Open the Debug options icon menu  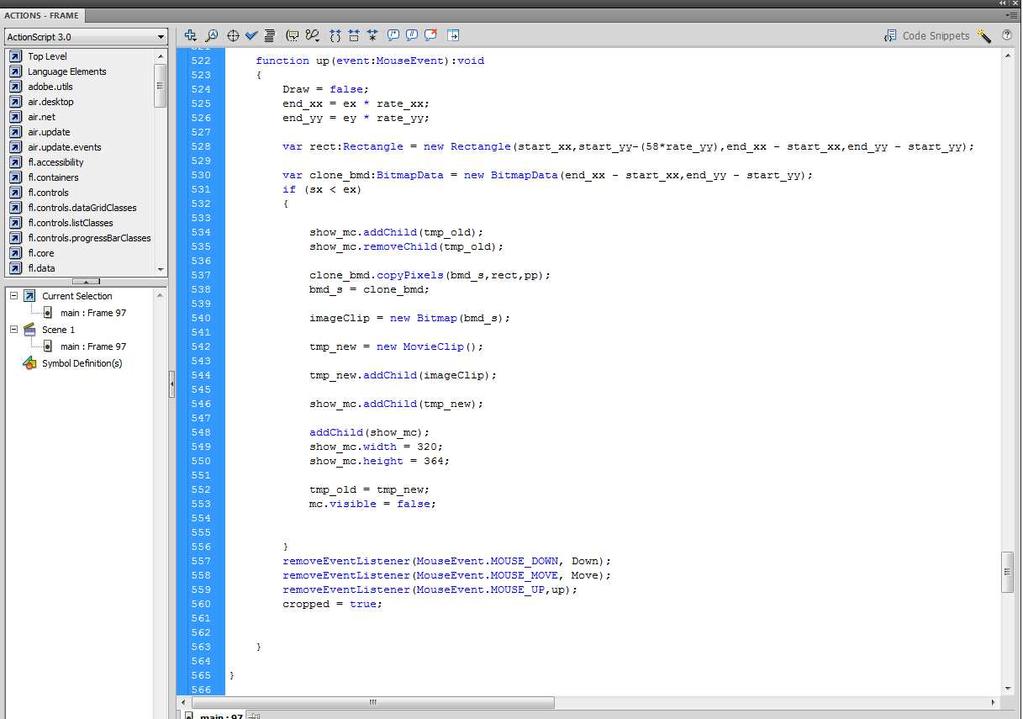313,35
